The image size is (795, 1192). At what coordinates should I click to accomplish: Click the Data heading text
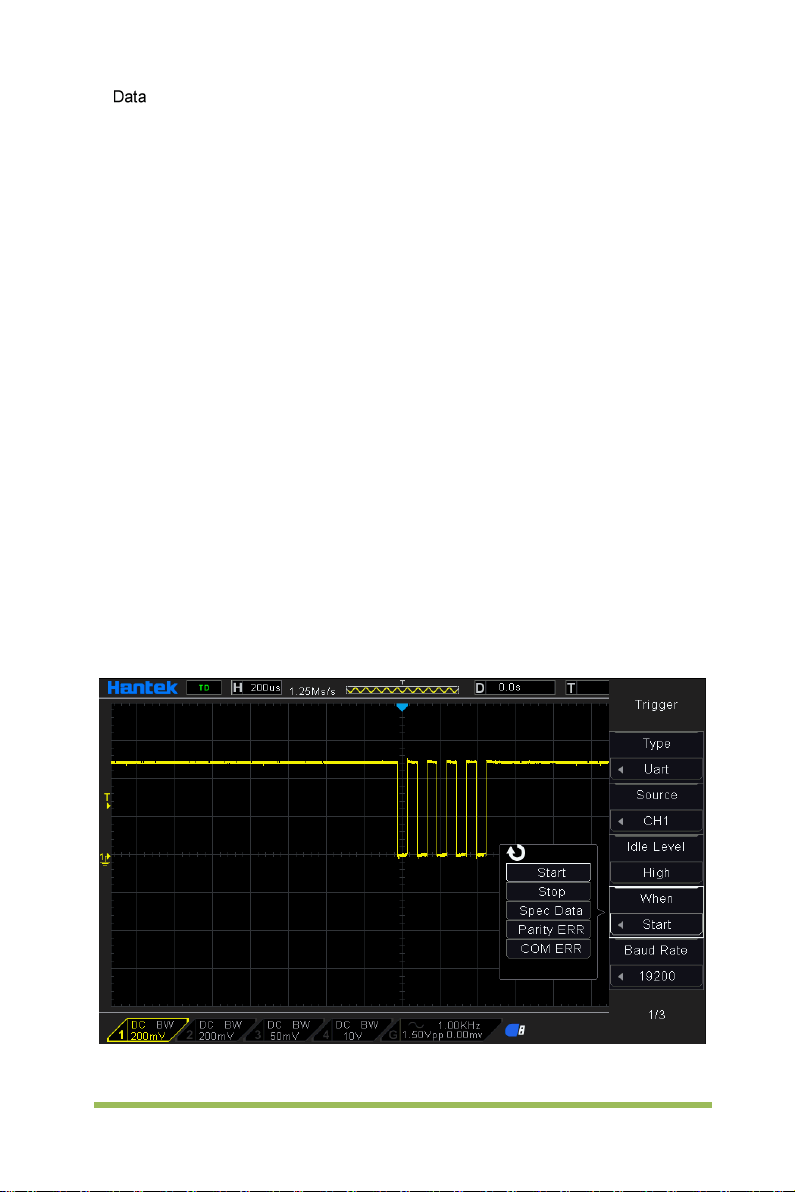(x=129, y=97)
